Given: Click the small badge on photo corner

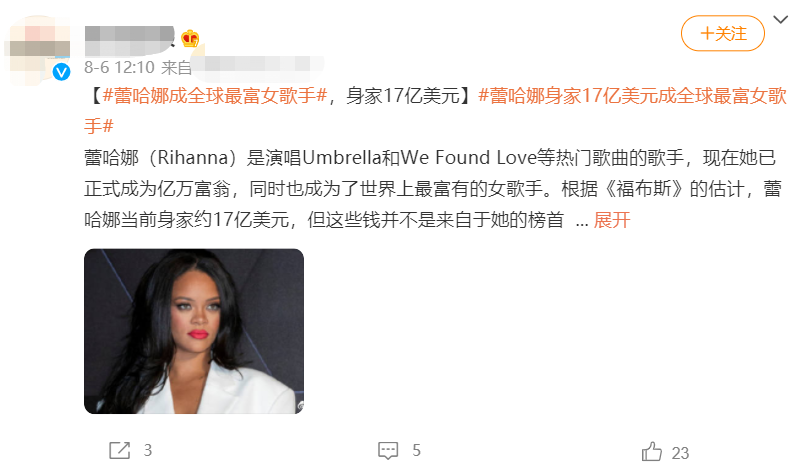Looking at the screenshot, I should click(x=300, y=406).
